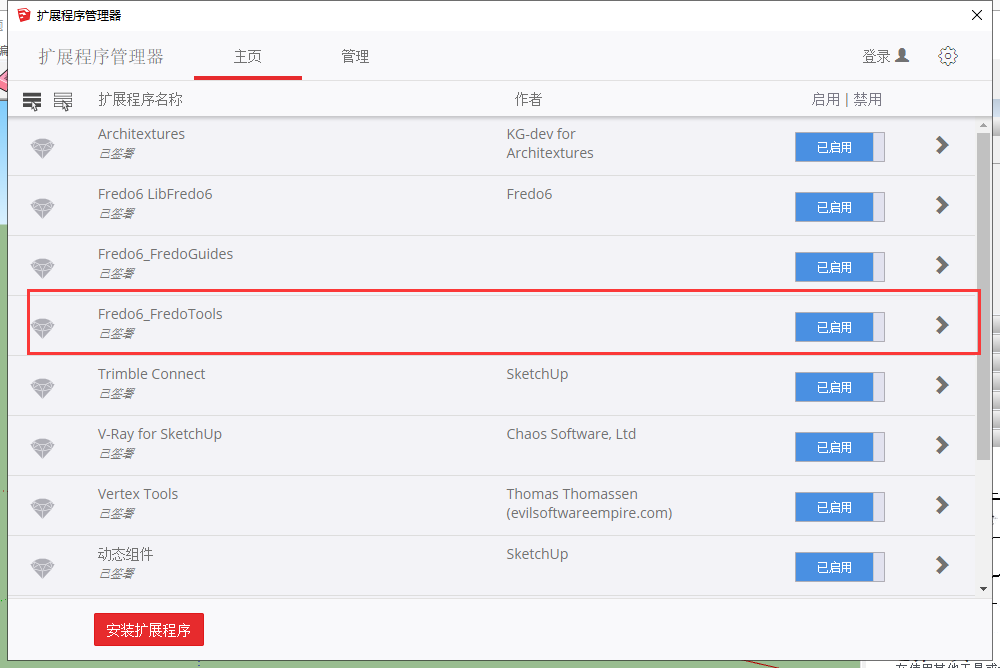This screenshot has width=1000, height=668.
Task: Click the Fredo6 LibFredo6 extension icon
Action: tap(42, 206)
